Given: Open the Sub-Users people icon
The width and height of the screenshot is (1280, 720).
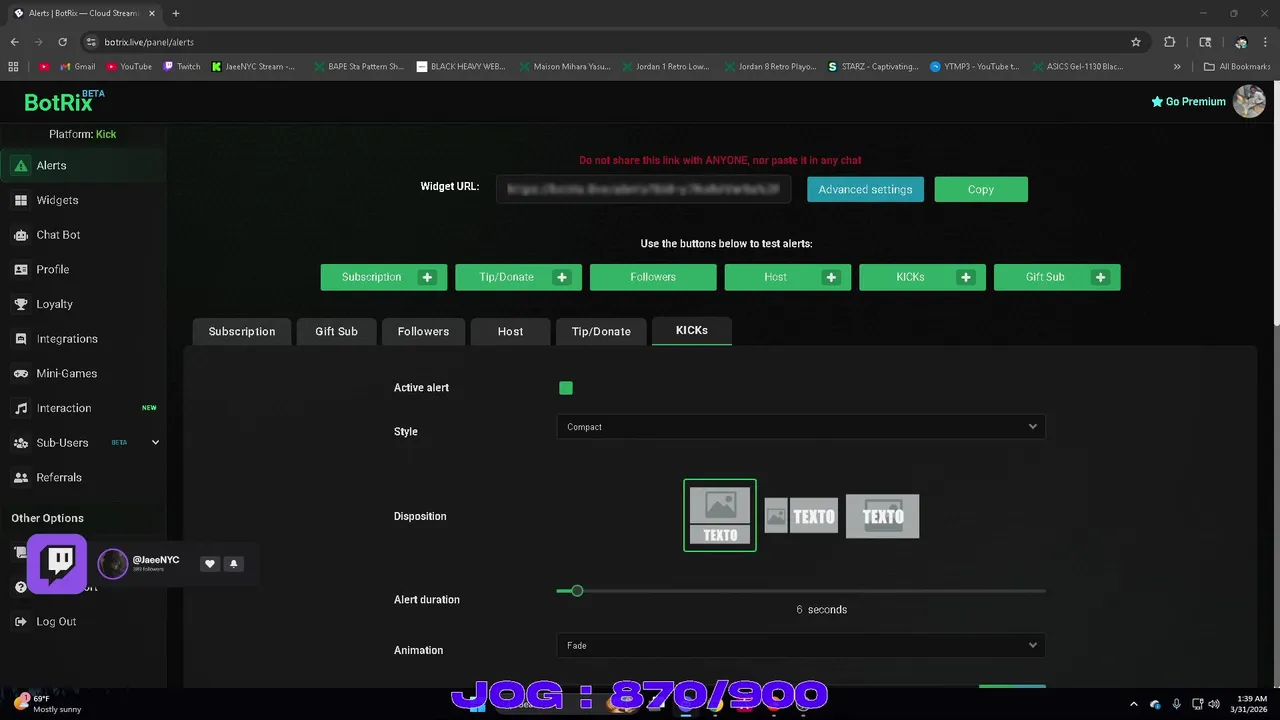Looking at the screenshot, I should 20,443.
